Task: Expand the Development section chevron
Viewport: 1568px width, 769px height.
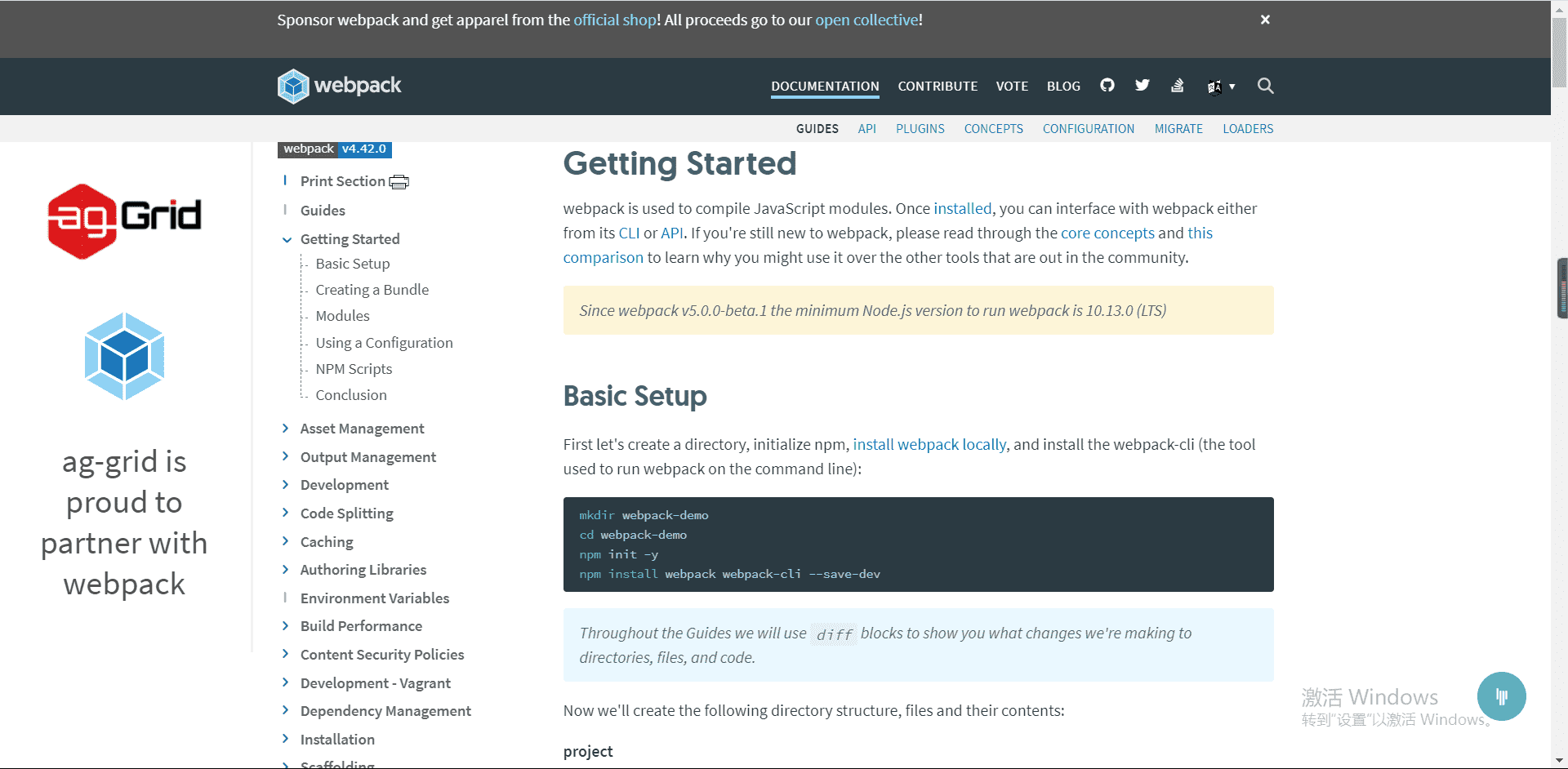Action: 285,484
